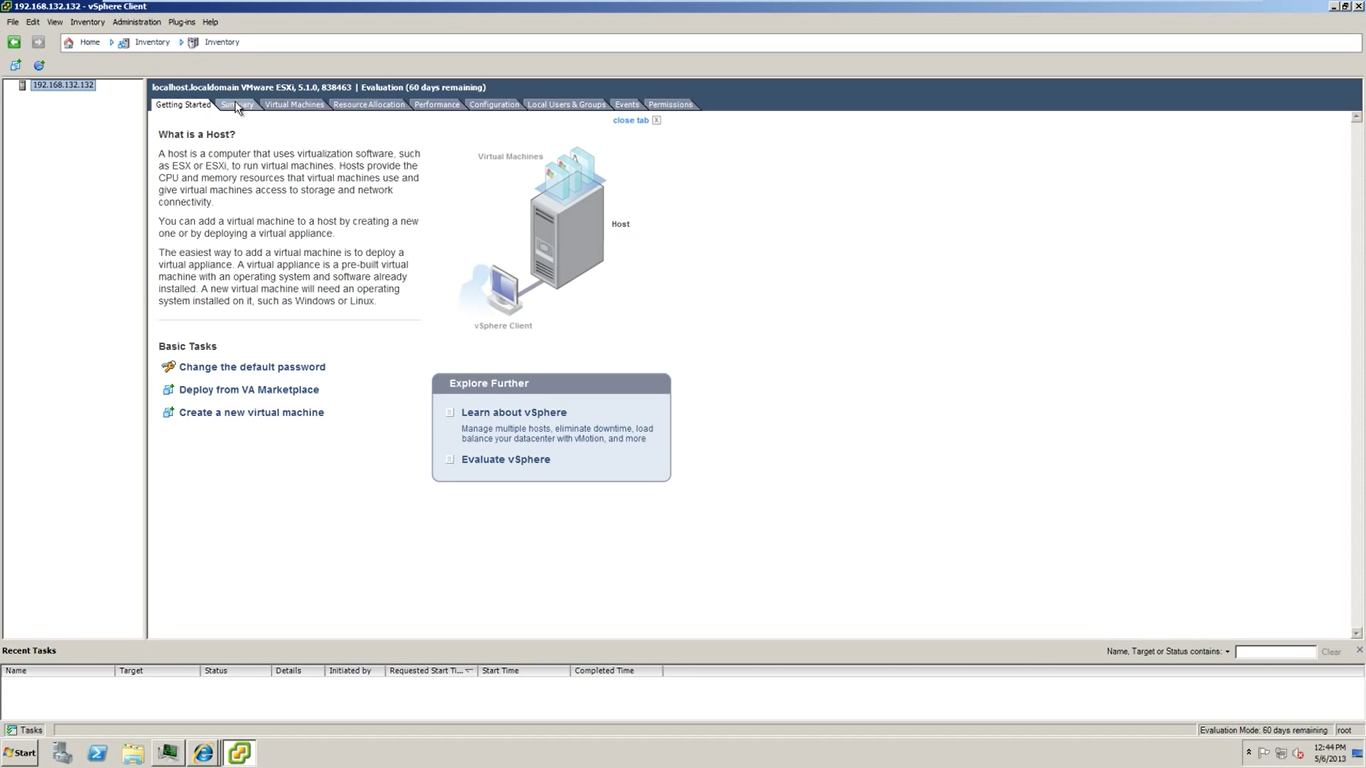
Task: Click the main panel scrollbar down arrow
Action: (x=1357, y=633)
